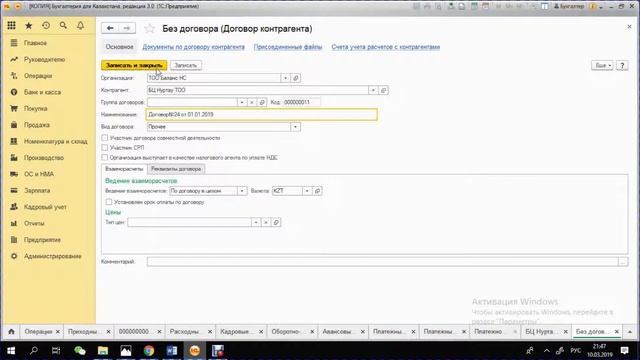Open the Продажа section
This screenshot has height=360, width=640.
pos(36,125)
